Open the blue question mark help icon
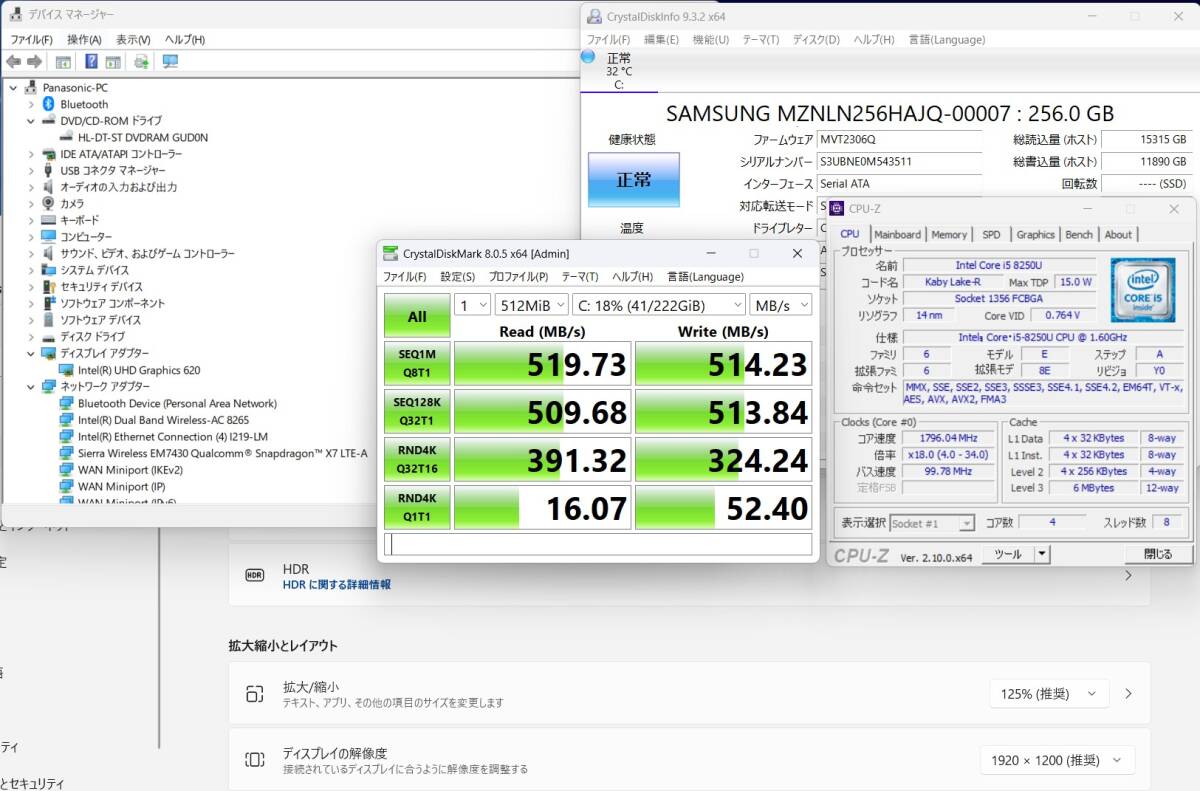Viewport: 1200px width, 791px height. click(x=91, y=62)
